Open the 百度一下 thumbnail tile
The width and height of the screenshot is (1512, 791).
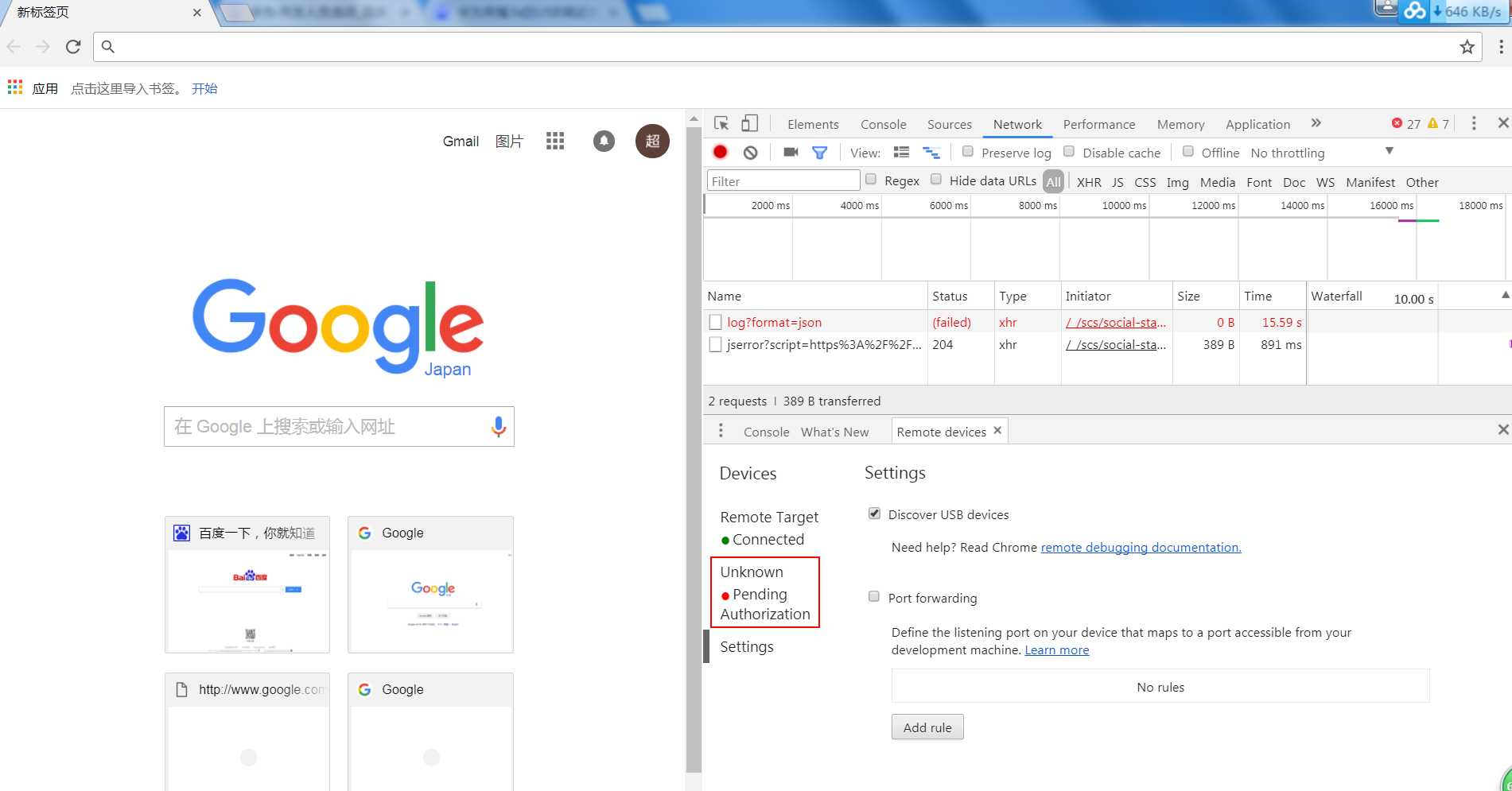point(247,584)
